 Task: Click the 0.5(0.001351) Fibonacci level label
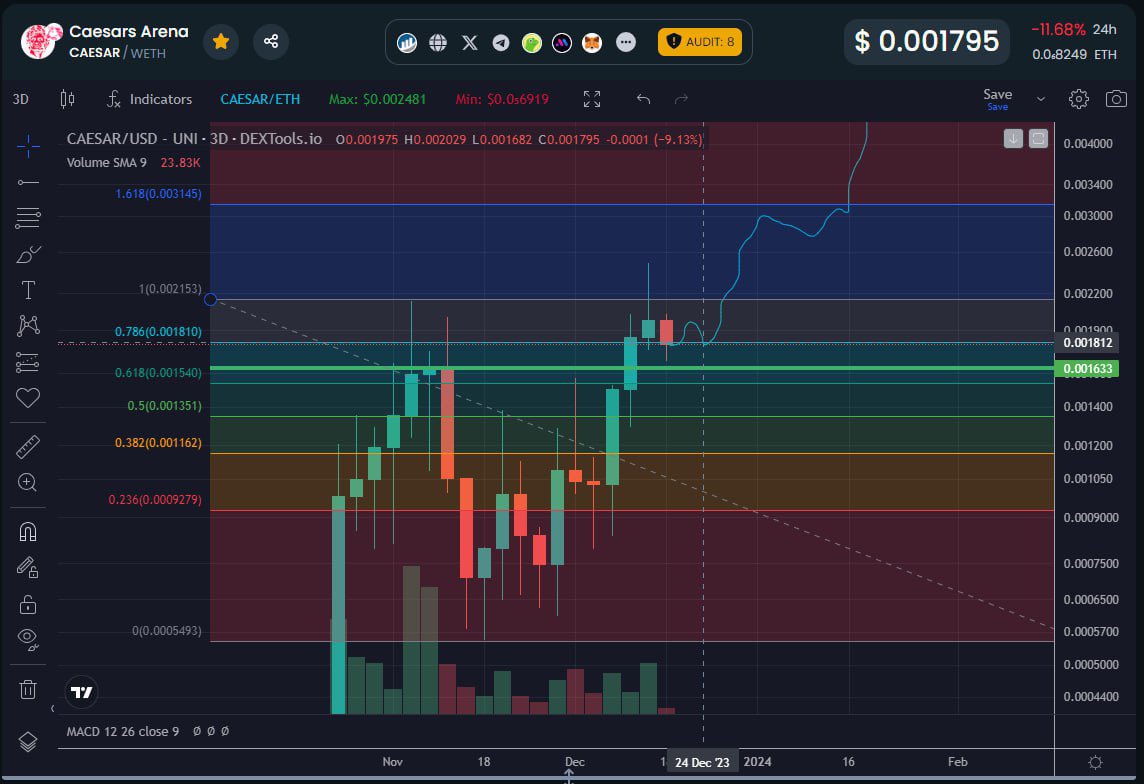coord(164,405)
